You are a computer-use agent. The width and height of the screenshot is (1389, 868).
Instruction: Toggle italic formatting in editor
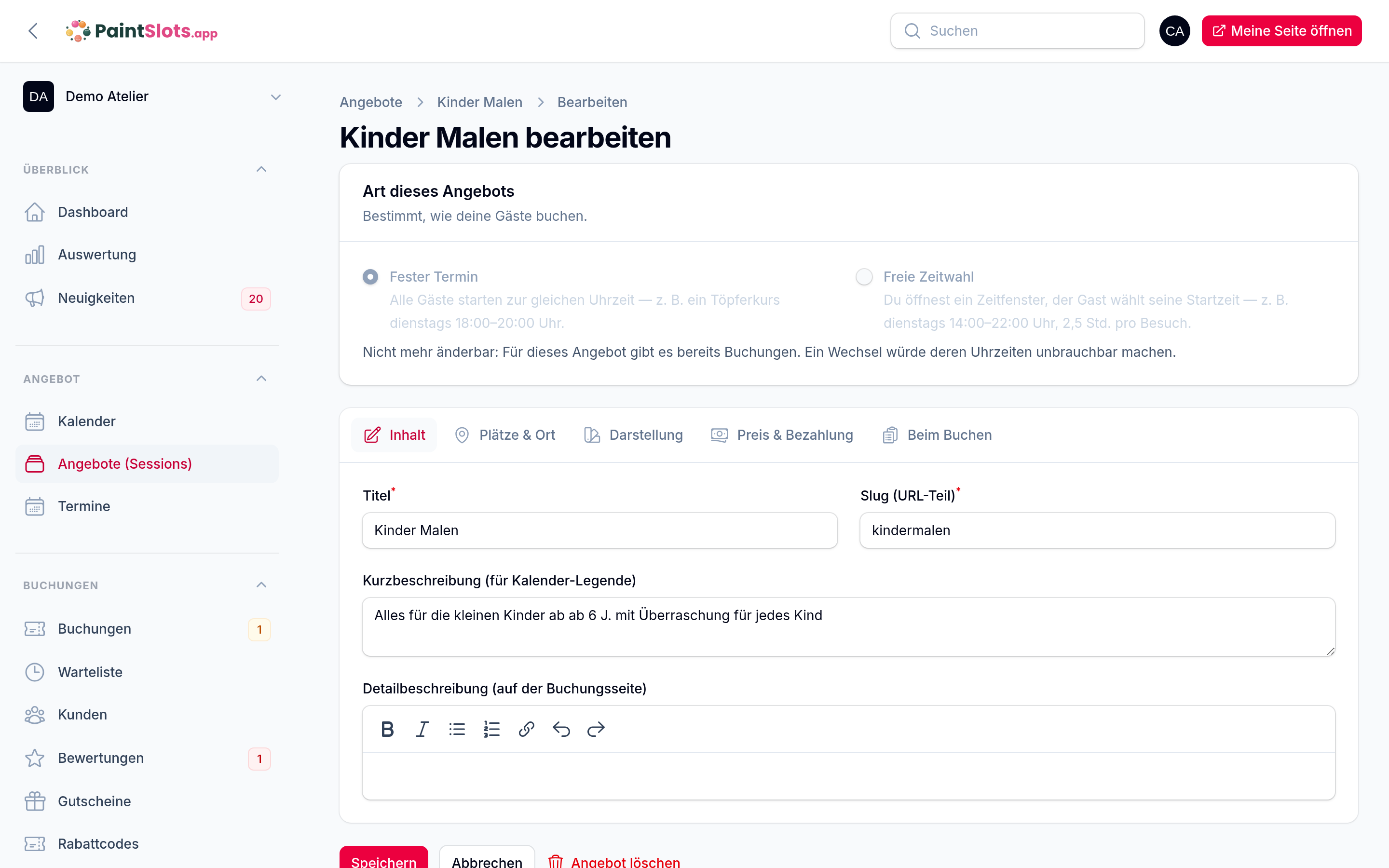pos(422,729)
